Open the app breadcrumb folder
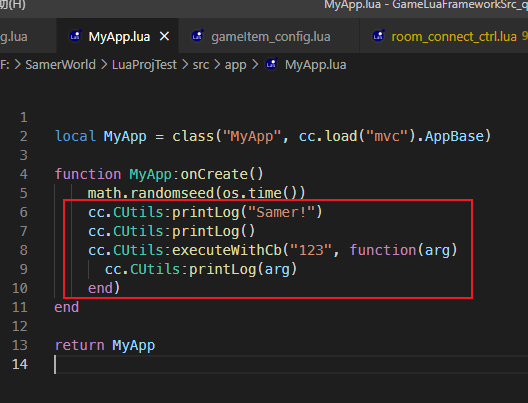The height and width of the screenshot is (403, 528). tap(235, 65)
